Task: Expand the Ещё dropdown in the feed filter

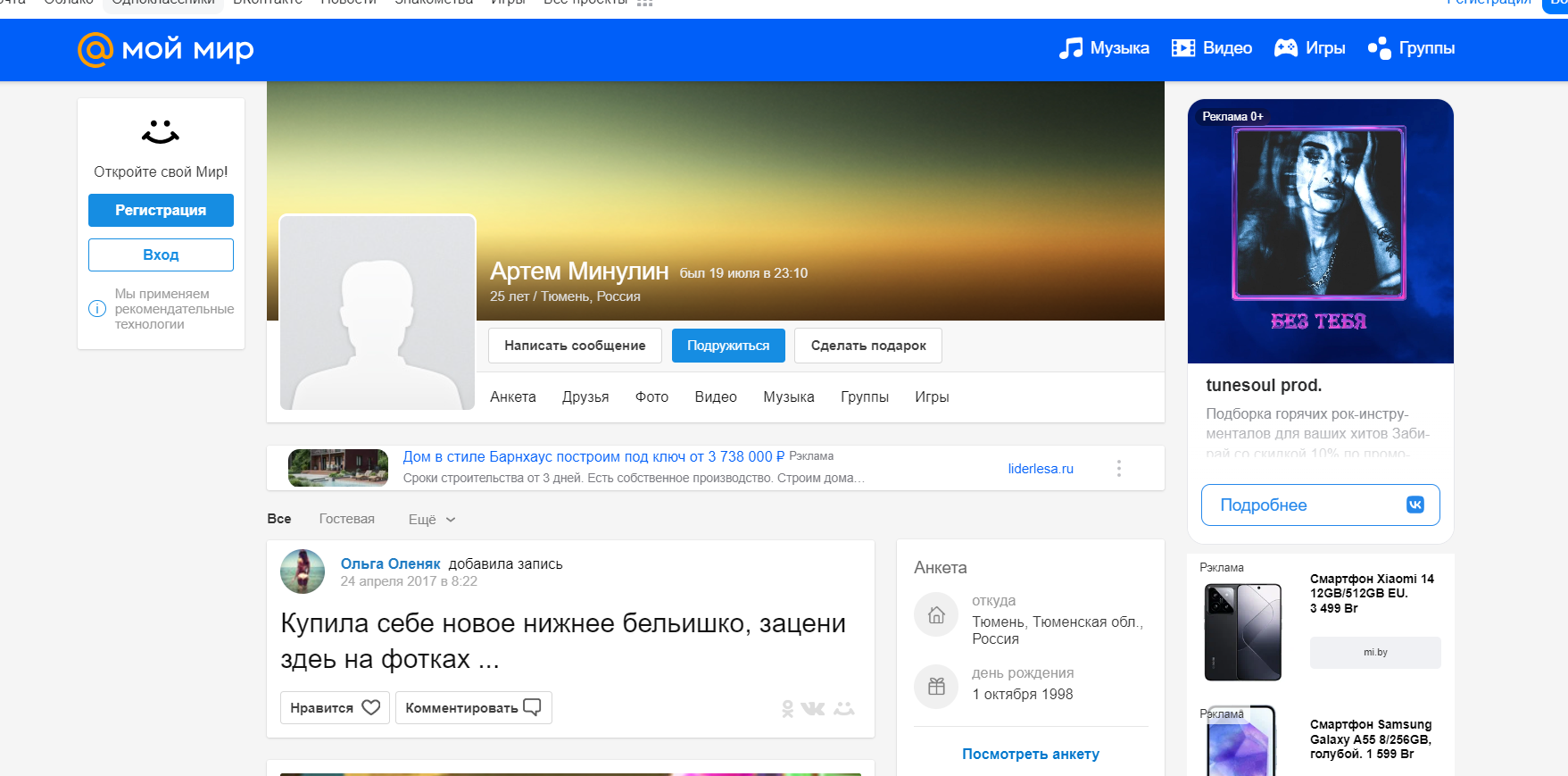Action: coord(432,520)
